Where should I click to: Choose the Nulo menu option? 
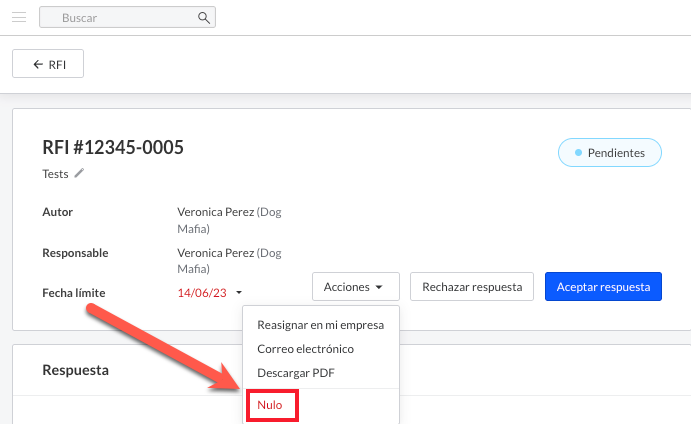[x=270, y=405]
